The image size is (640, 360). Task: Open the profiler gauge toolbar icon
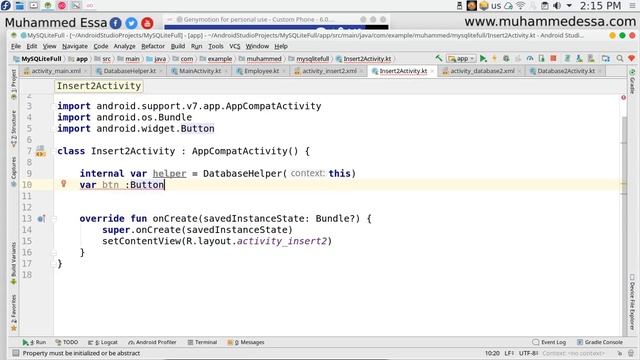point(530,58)
